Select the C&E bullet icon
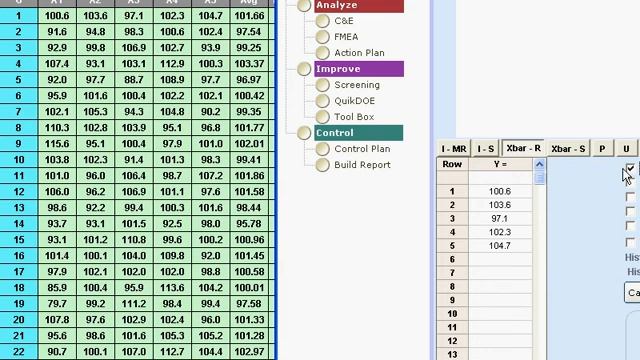This screenshot has height=360, width=640. click(322, 21)
